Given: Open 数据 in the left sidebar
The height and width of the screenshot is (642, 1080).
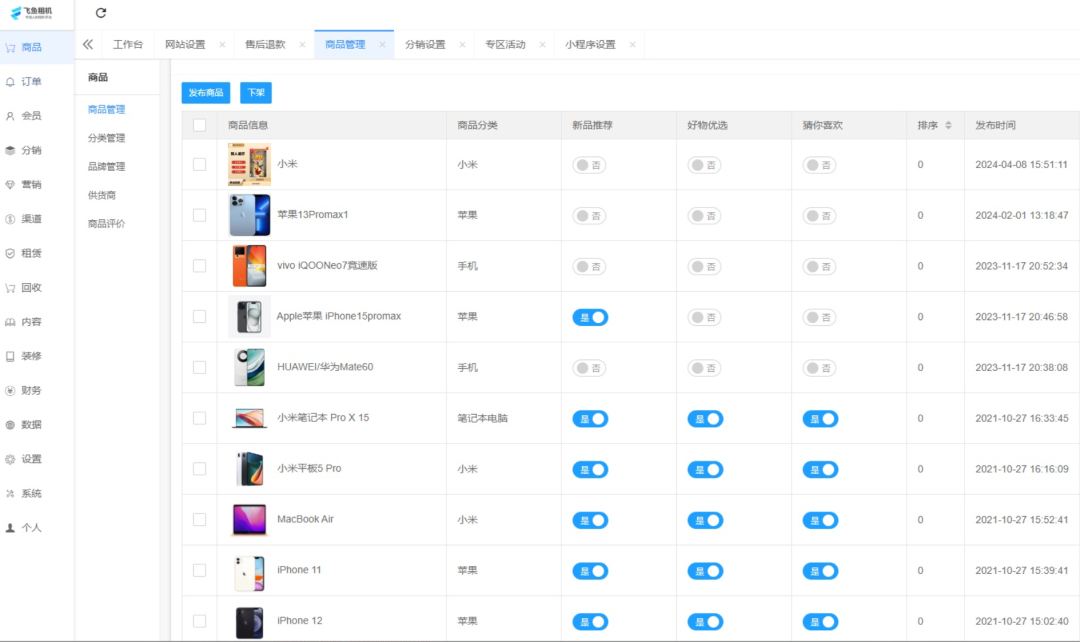Looking at the screenshot, I should point(31,425).
